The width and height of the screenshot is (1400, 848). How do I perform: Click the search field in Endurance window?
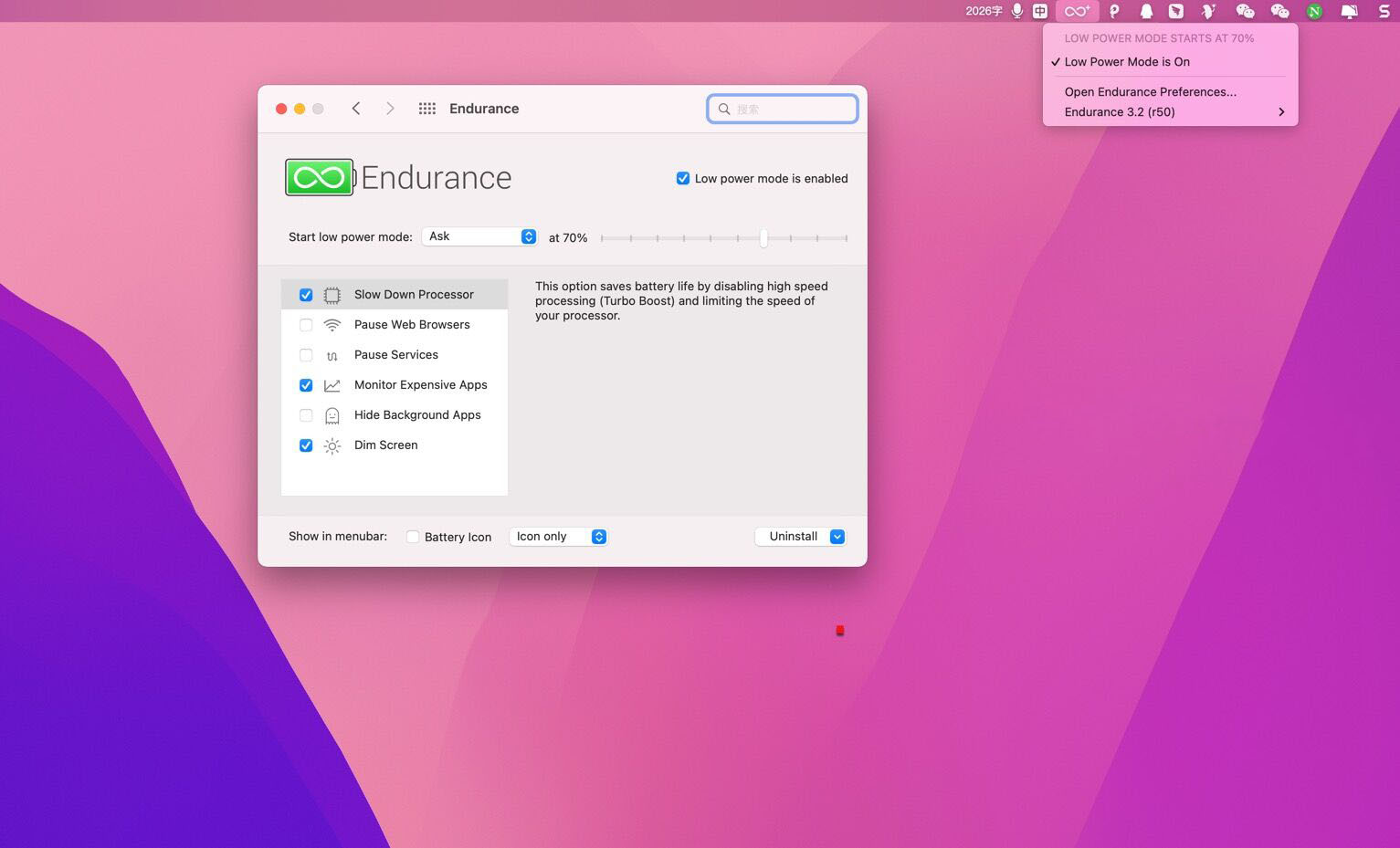coord(783,109)
